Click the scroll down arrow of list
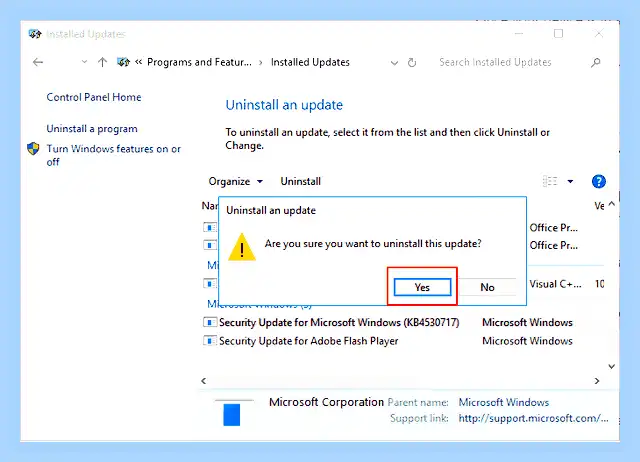This screenshot has width=640, height=462. (611, 366)
